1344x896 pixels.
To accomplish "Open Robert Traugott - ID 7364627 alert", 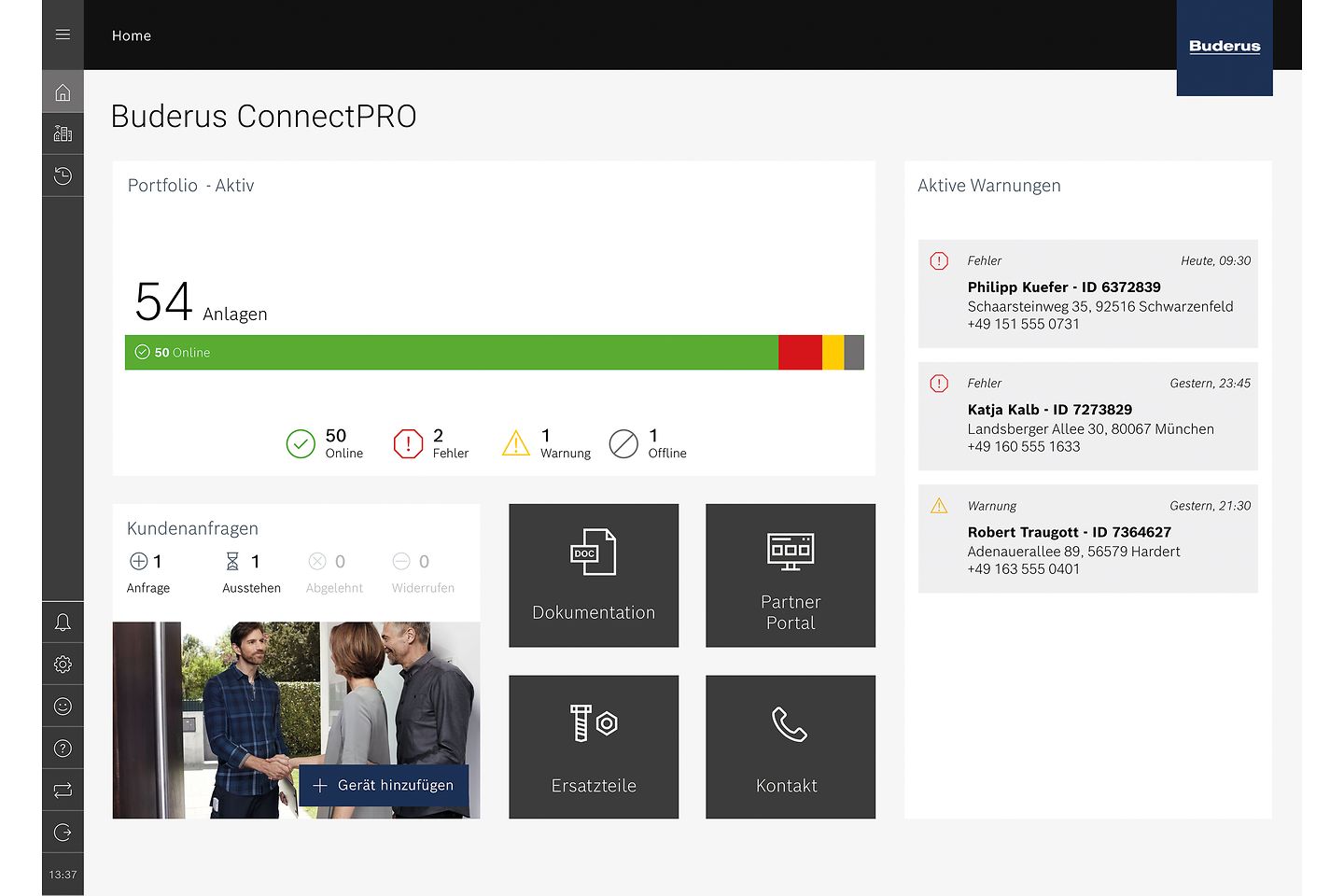I will pos(1088,539).
